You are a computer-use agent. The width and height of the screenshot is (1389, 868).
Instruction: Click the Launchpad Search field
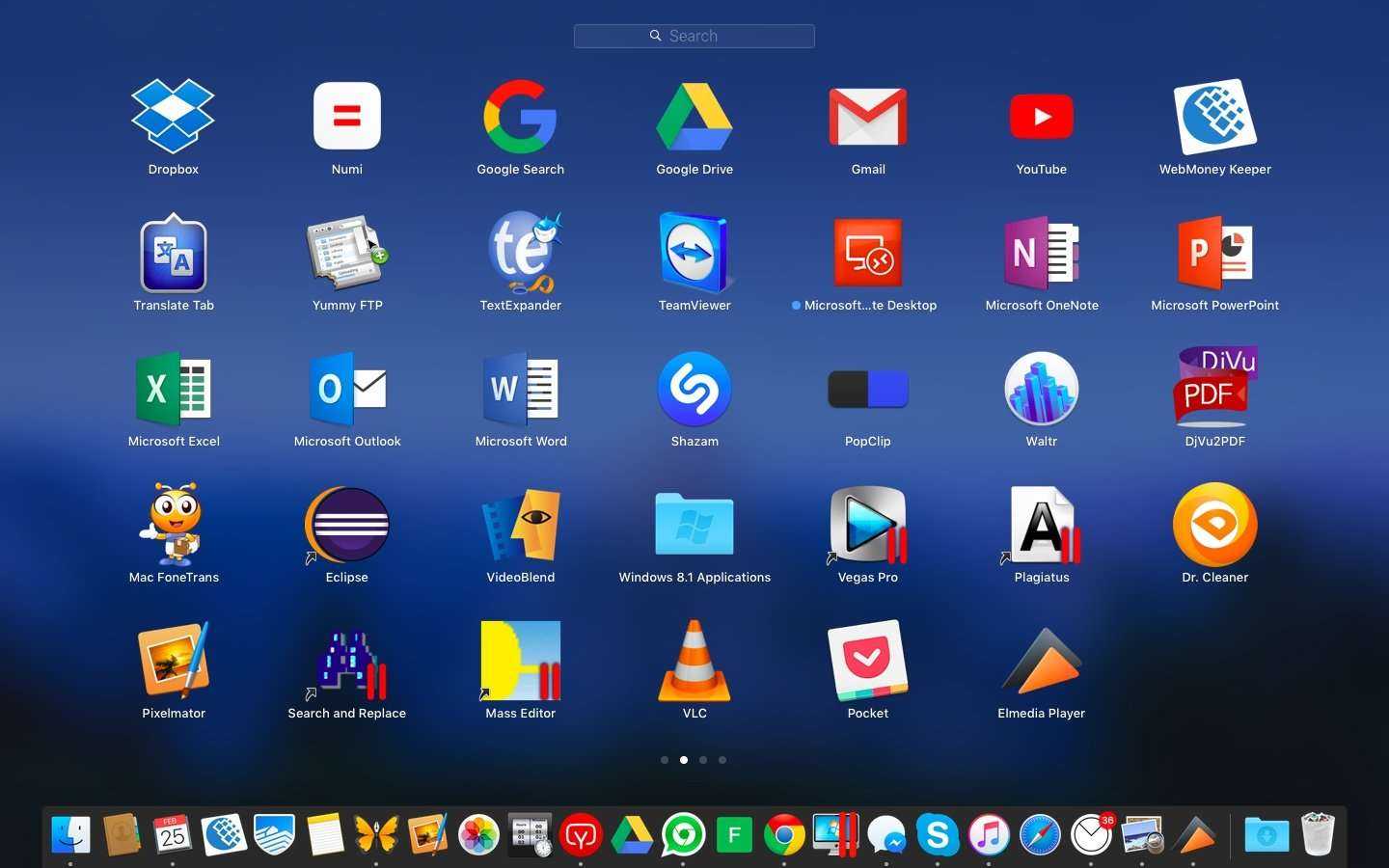click(x=694, y=36)
